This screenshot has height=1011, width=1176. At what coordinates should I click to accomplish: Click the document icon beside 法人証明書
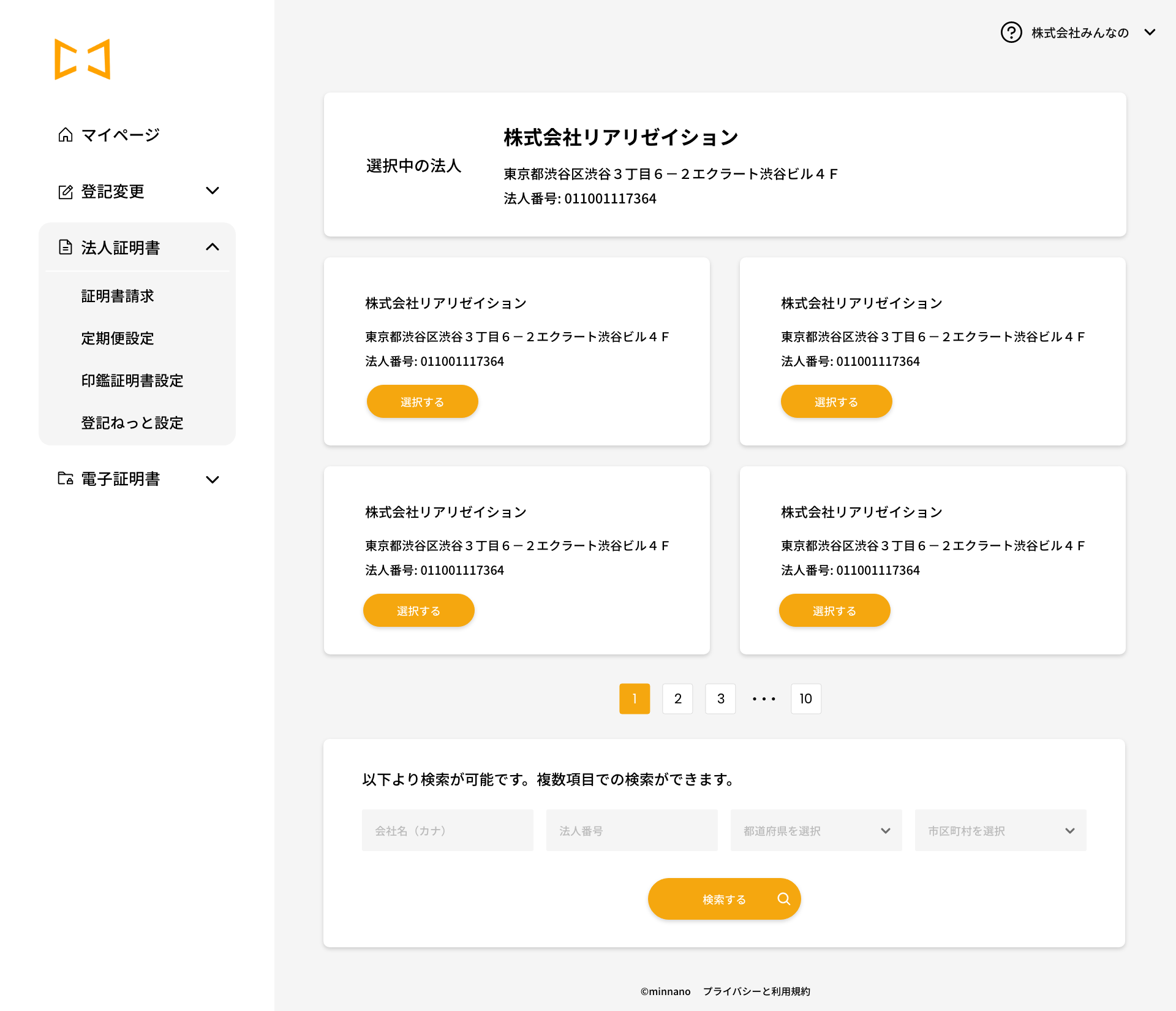click(66, 248)
